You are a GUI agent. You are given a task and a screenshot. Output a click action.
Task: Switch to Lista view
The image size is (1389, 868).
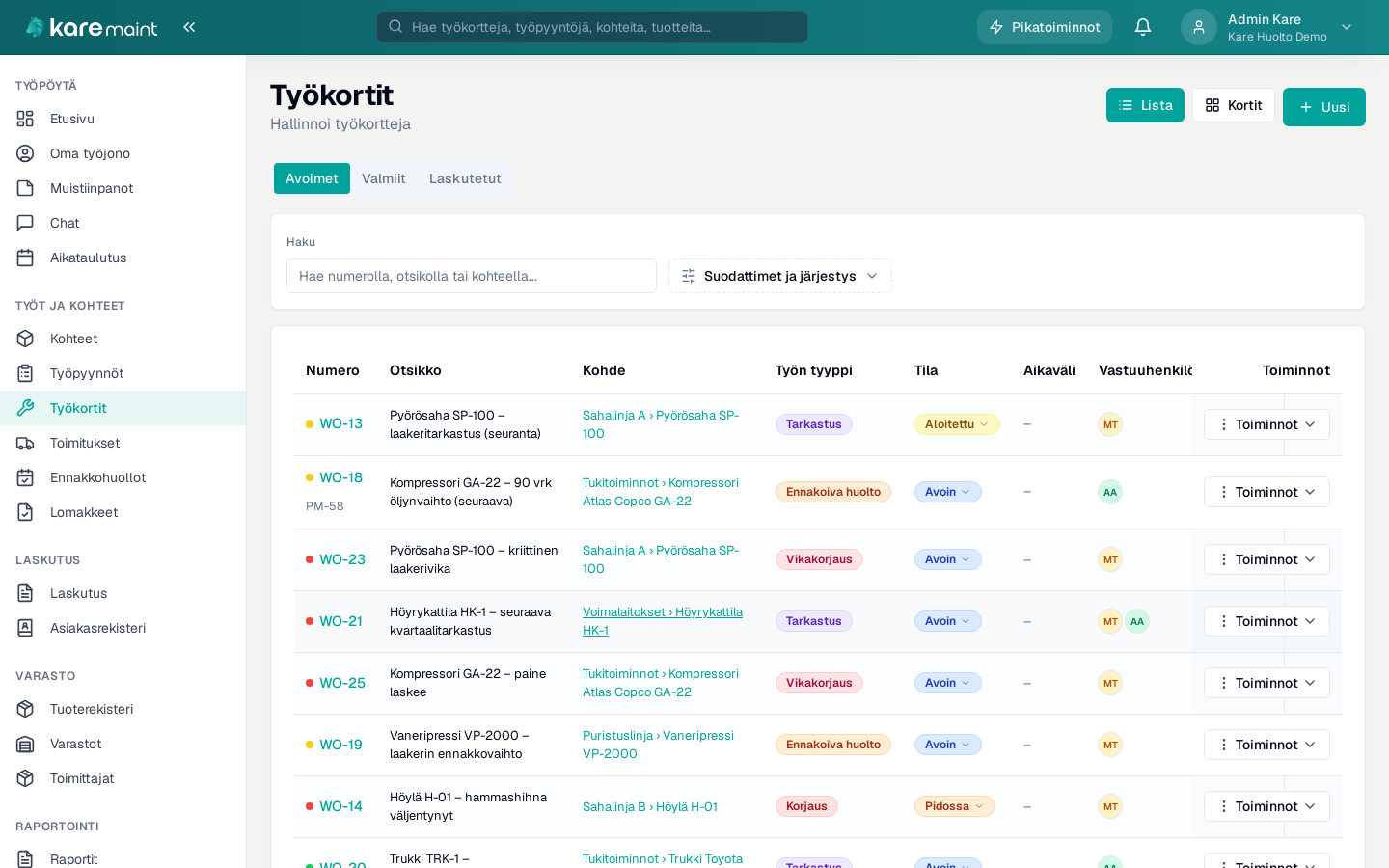click(x=1145, y=105)
